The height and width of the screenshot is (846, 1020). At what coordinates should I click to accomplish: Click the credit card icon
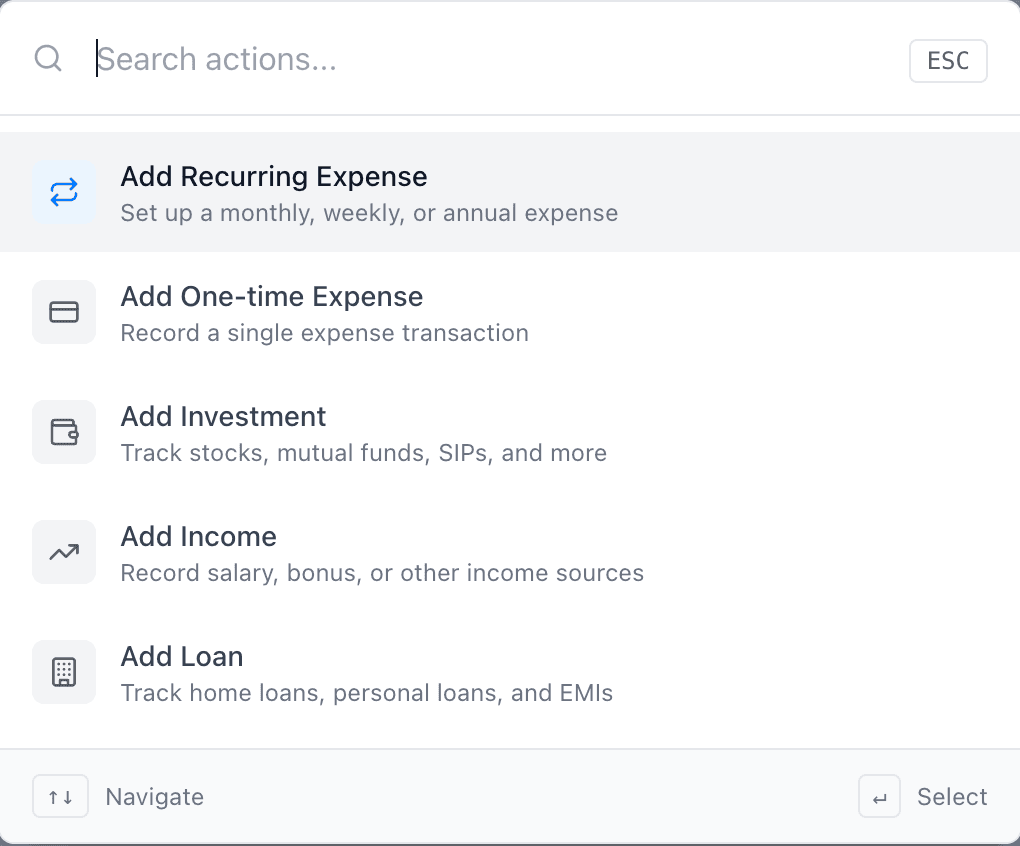click(64, 312)
